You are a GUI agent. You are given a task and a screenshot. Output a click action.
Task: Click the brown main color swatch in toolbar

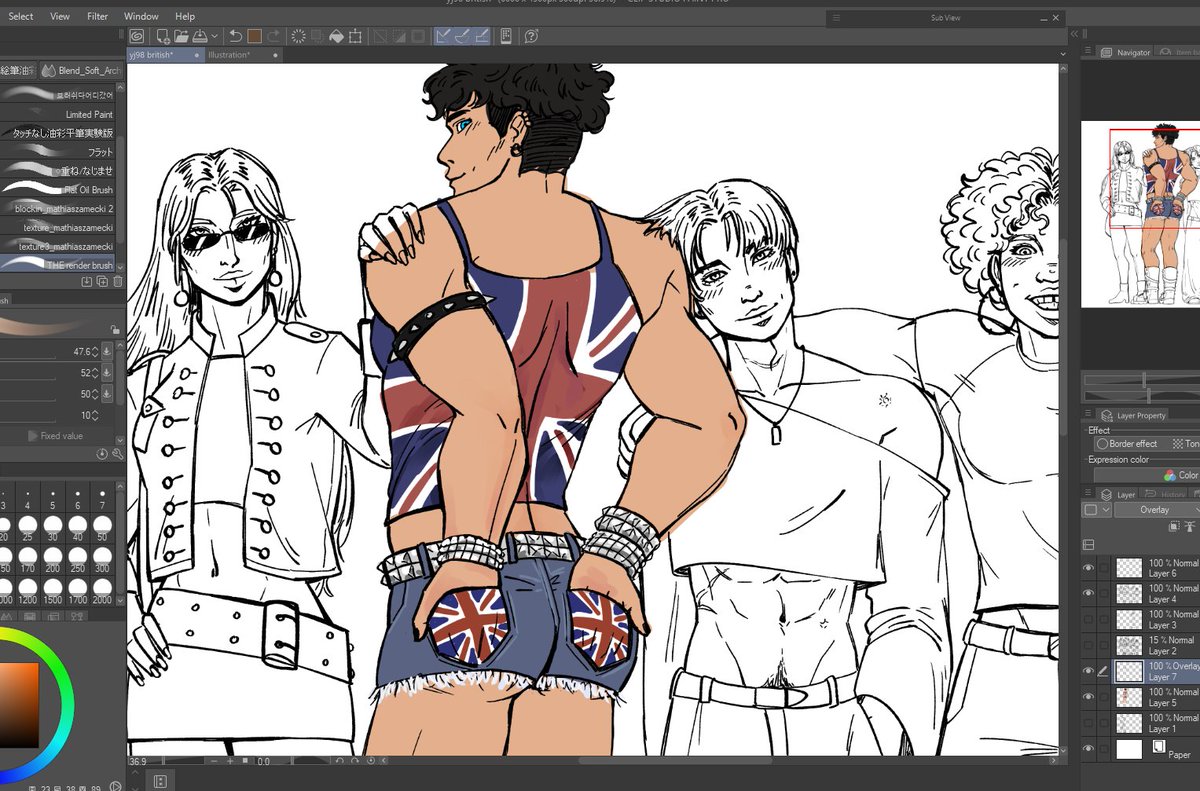(255, 36)
